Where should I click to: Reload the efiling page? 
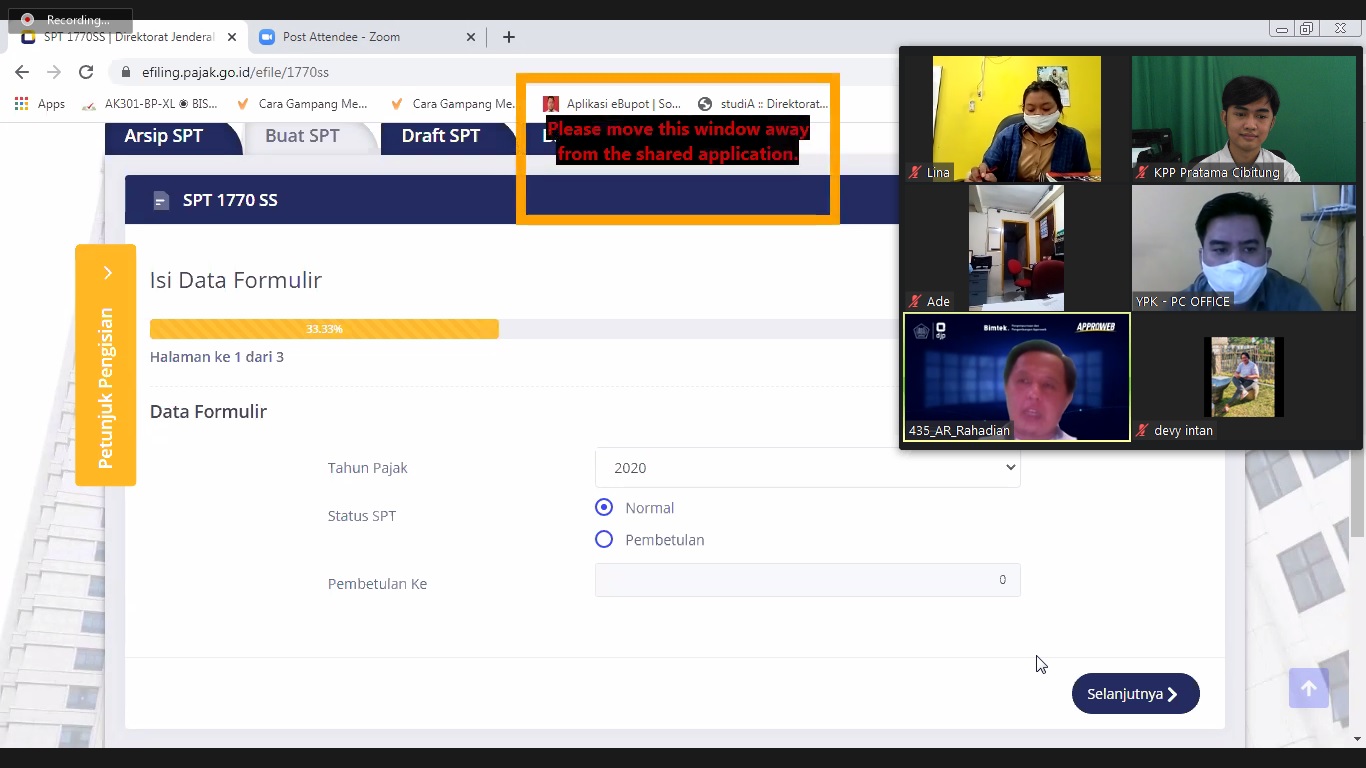(x=86, y=72)
